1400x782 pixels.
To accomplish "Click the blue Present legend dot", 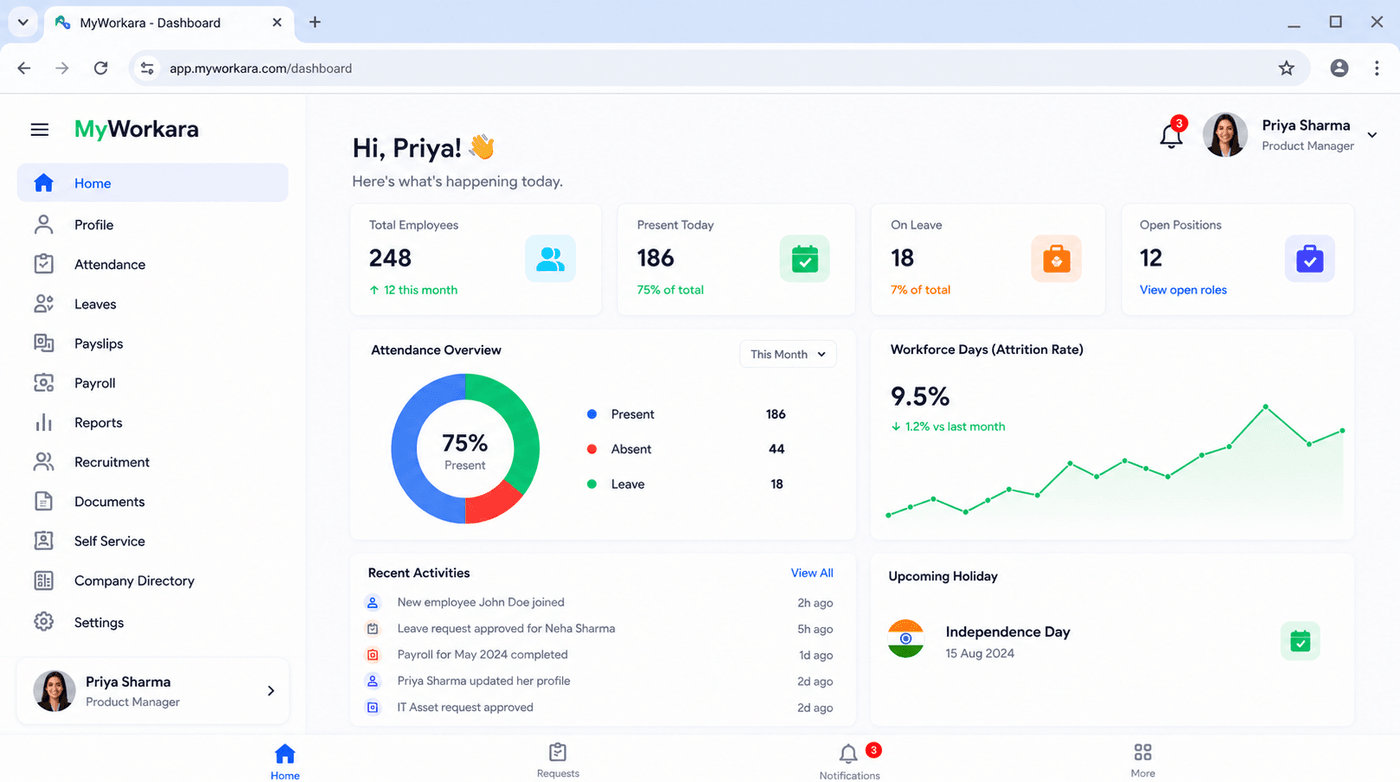I will click(592, 414).
